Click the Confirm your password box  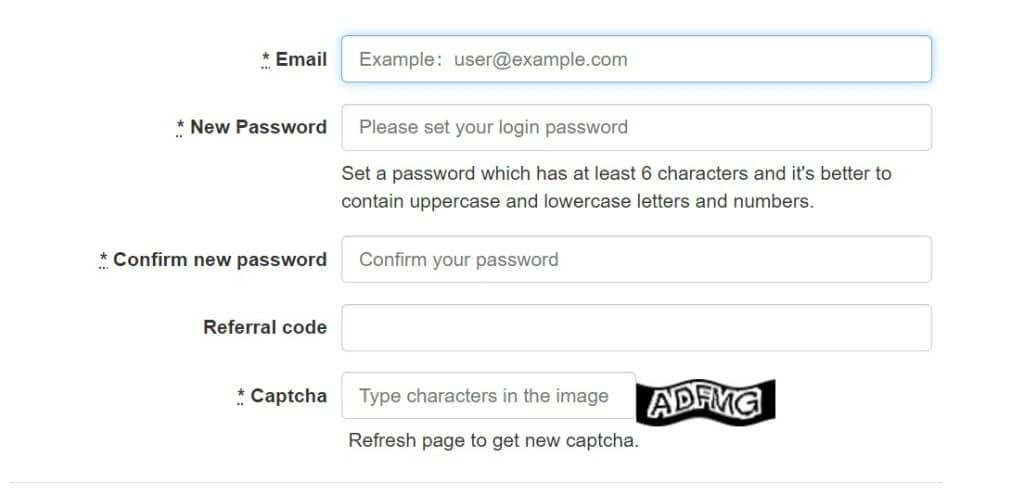(x=636, y=259)
